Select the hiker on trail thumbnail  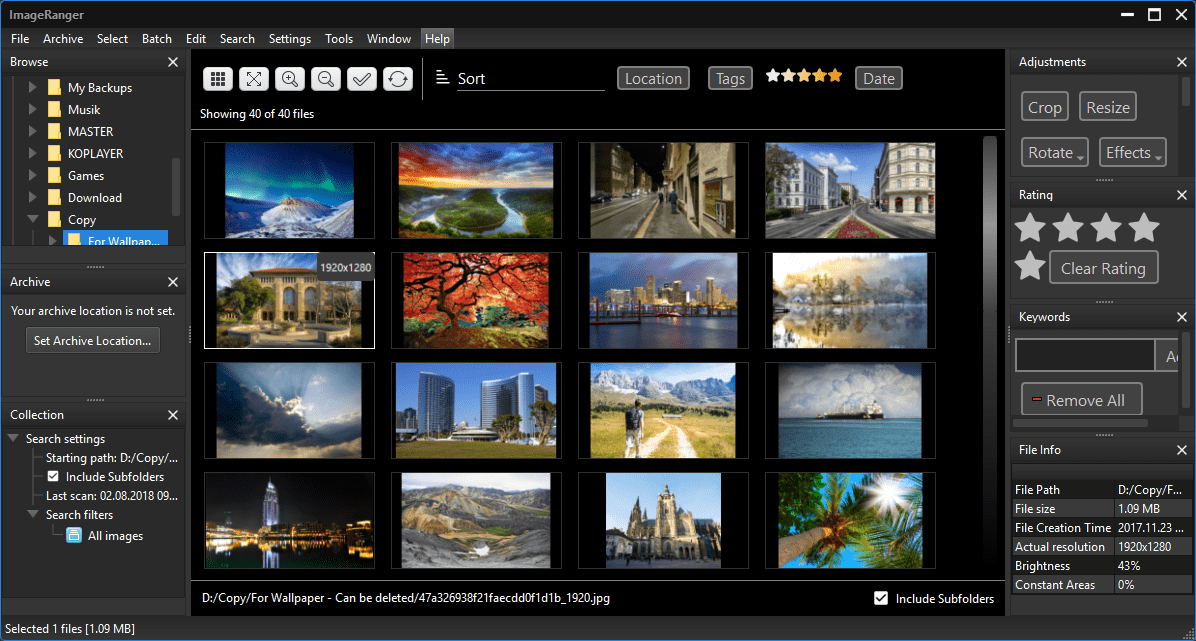tap(663, 411)
